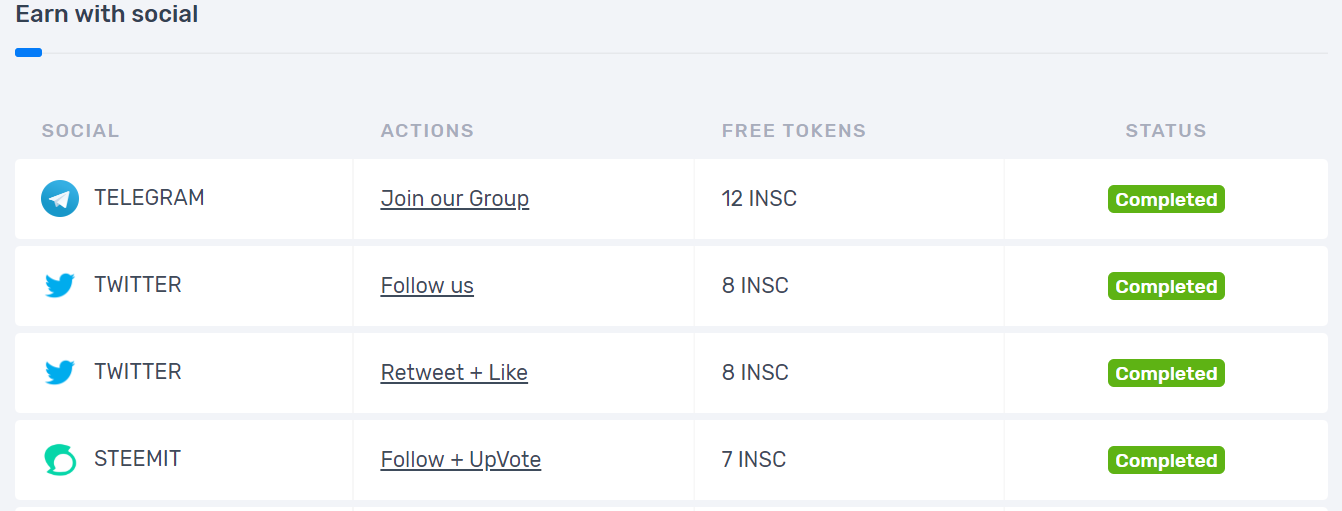
Task: Select the ACTIONS column header
Action: pyautogui.click(x=427, y=131)
